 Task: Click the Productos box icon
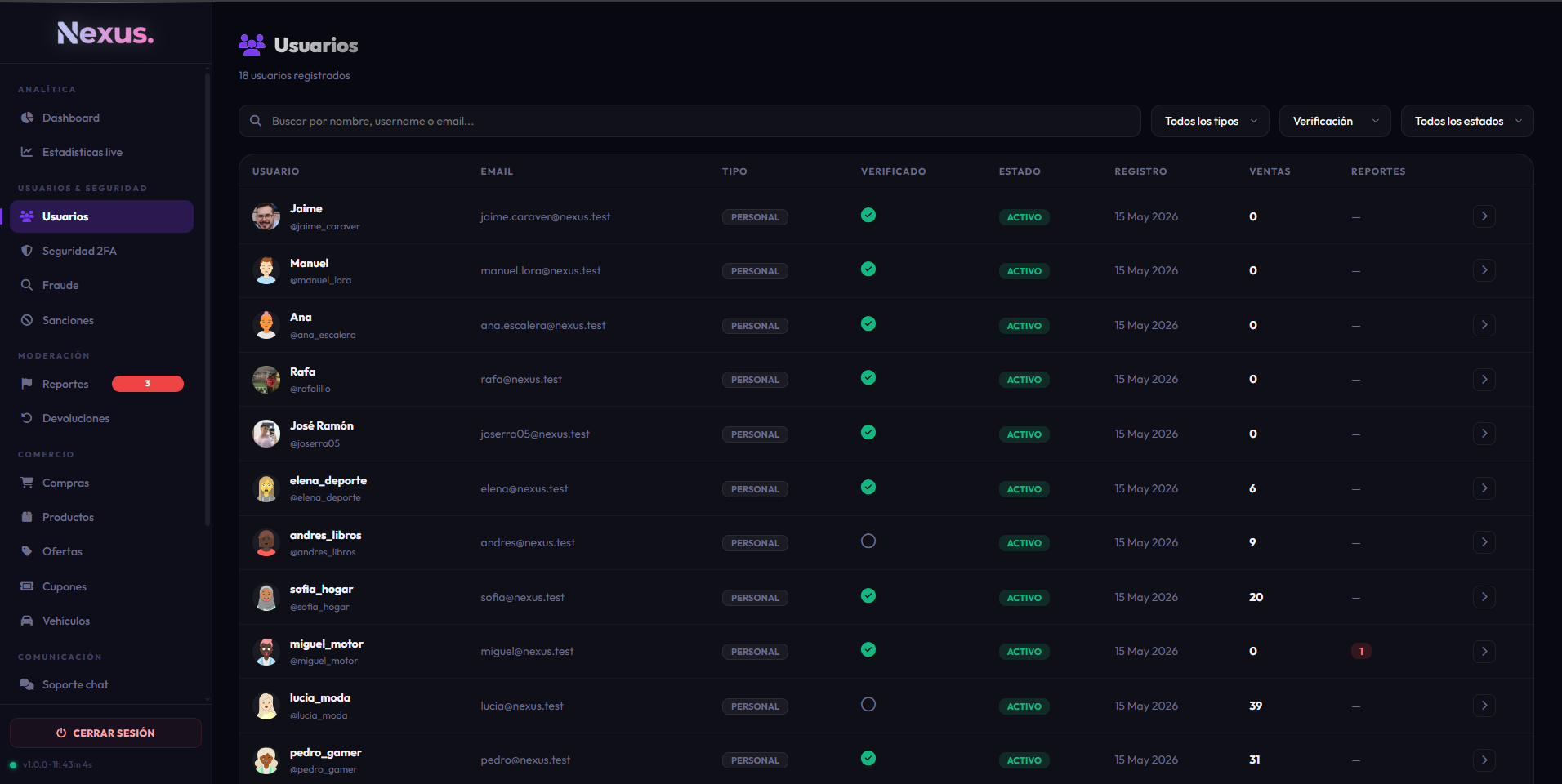[27, 517]
